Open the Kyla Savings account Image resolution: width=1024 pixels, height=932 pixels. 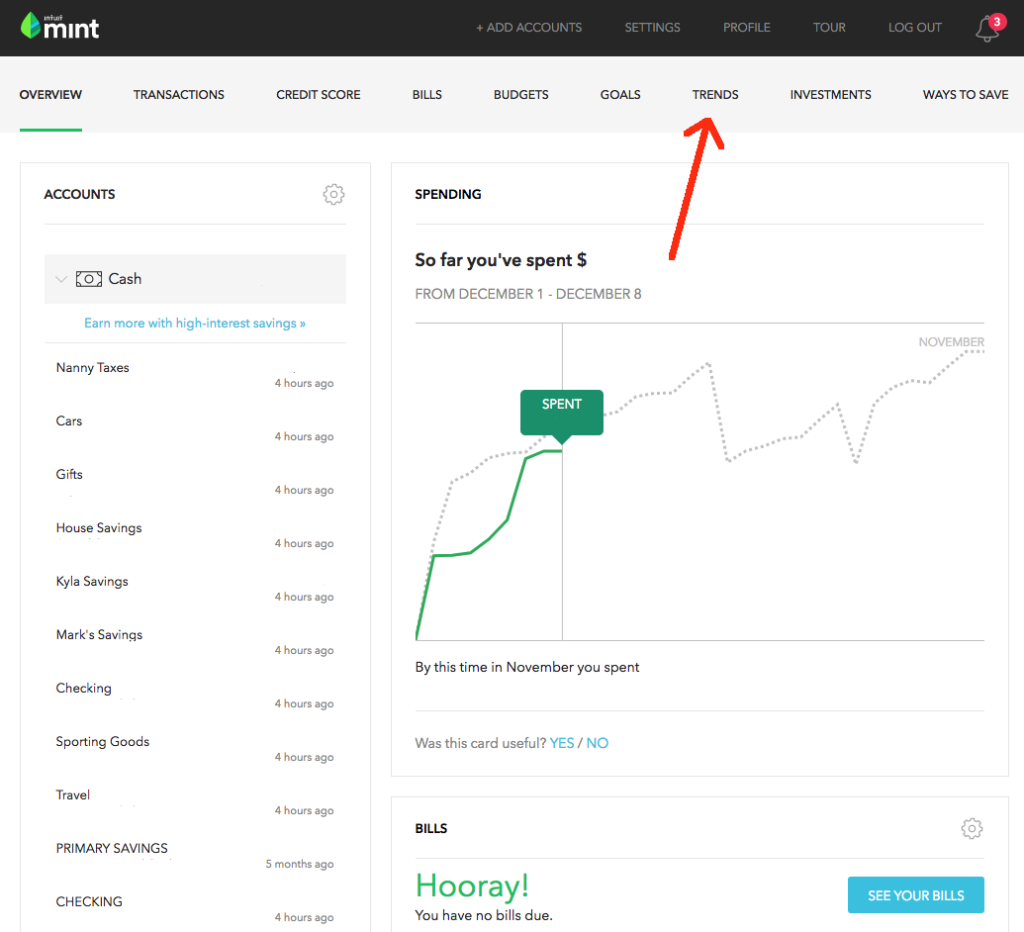tap(92, 582)
